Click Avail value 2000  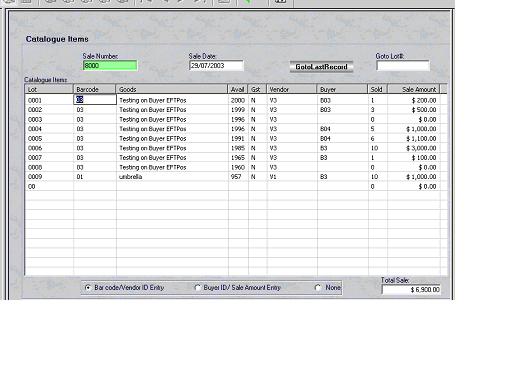[x=238, y=100]
